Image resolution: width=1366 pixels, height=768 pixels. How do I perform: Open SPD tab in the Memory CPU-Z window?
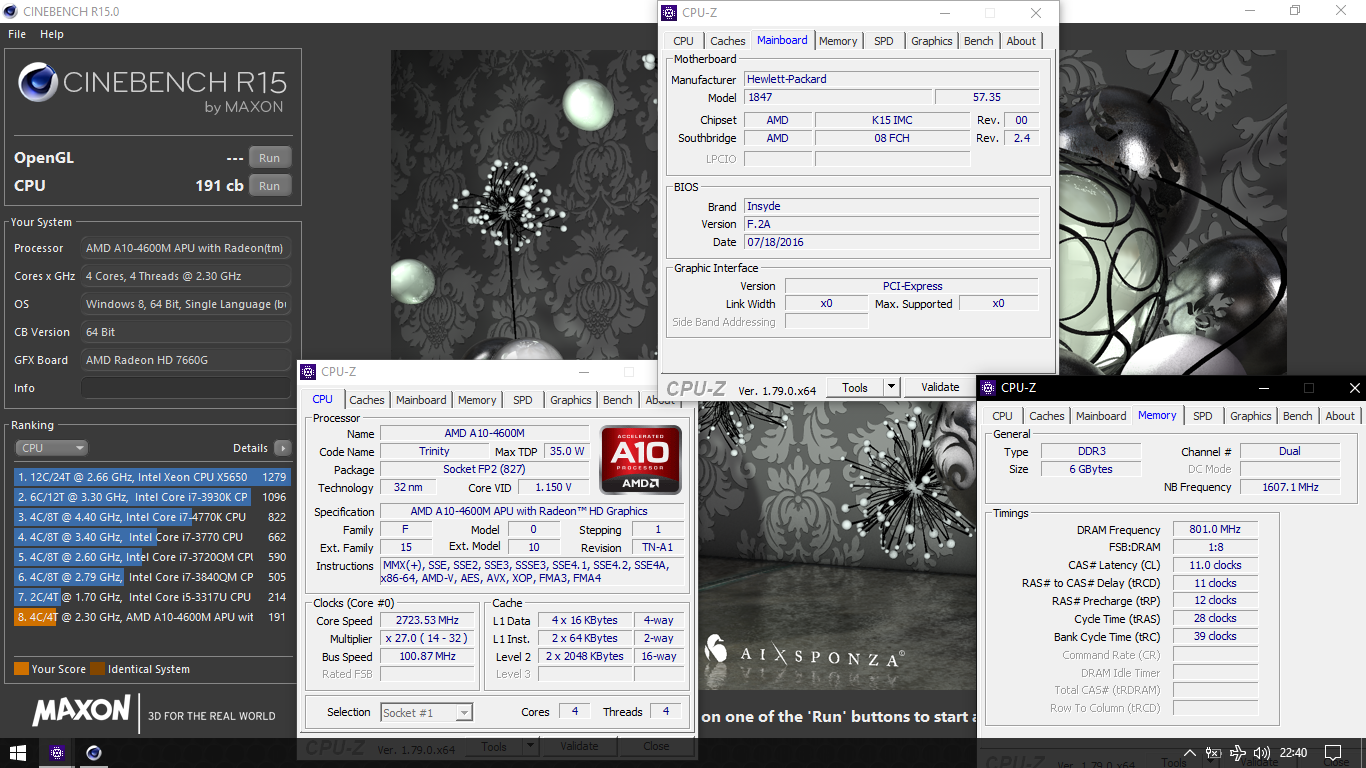[x=1203, y=416]
